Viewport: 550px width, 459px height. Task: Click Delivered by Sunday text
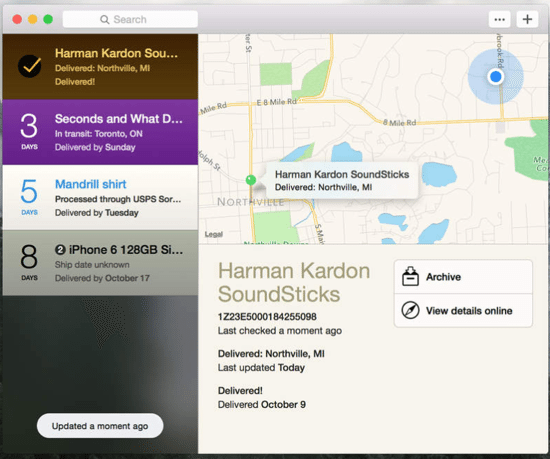95,147
